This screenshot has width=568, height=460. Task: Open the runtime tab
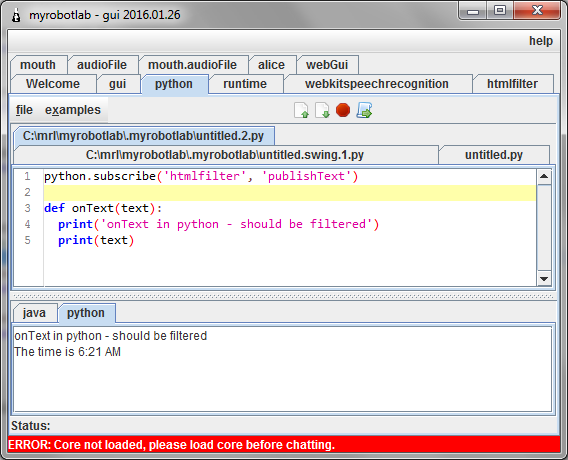pyautogui.click(x=245, y=84)
